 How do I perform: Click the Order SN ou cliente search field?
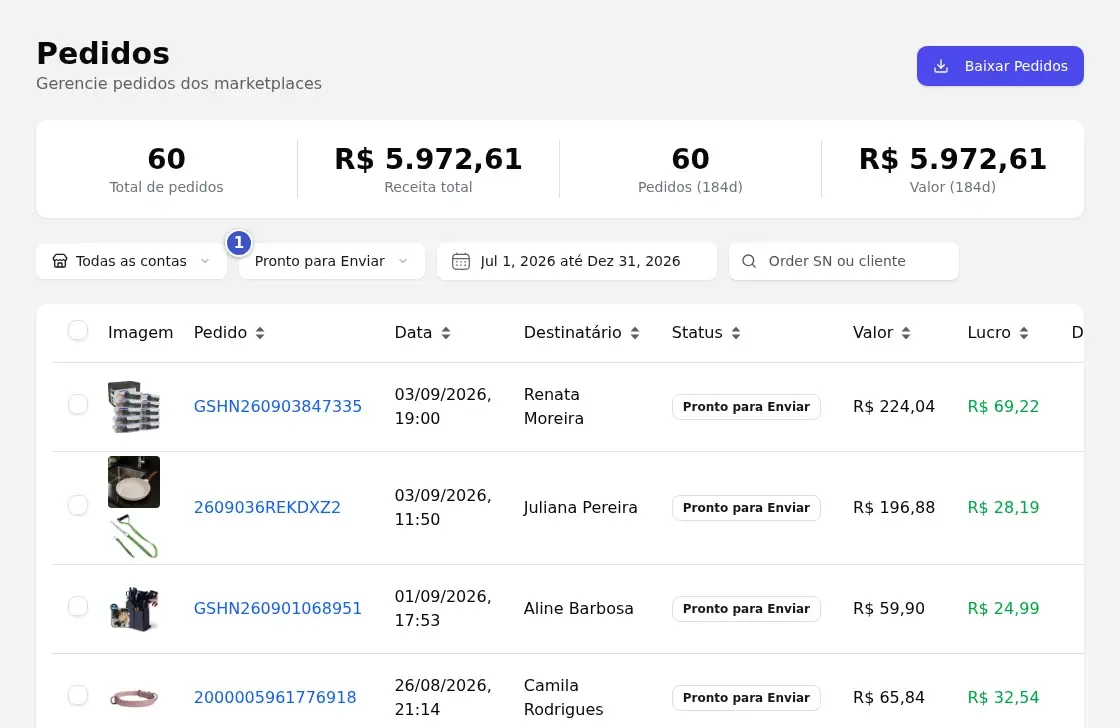(x=844, y=261)
